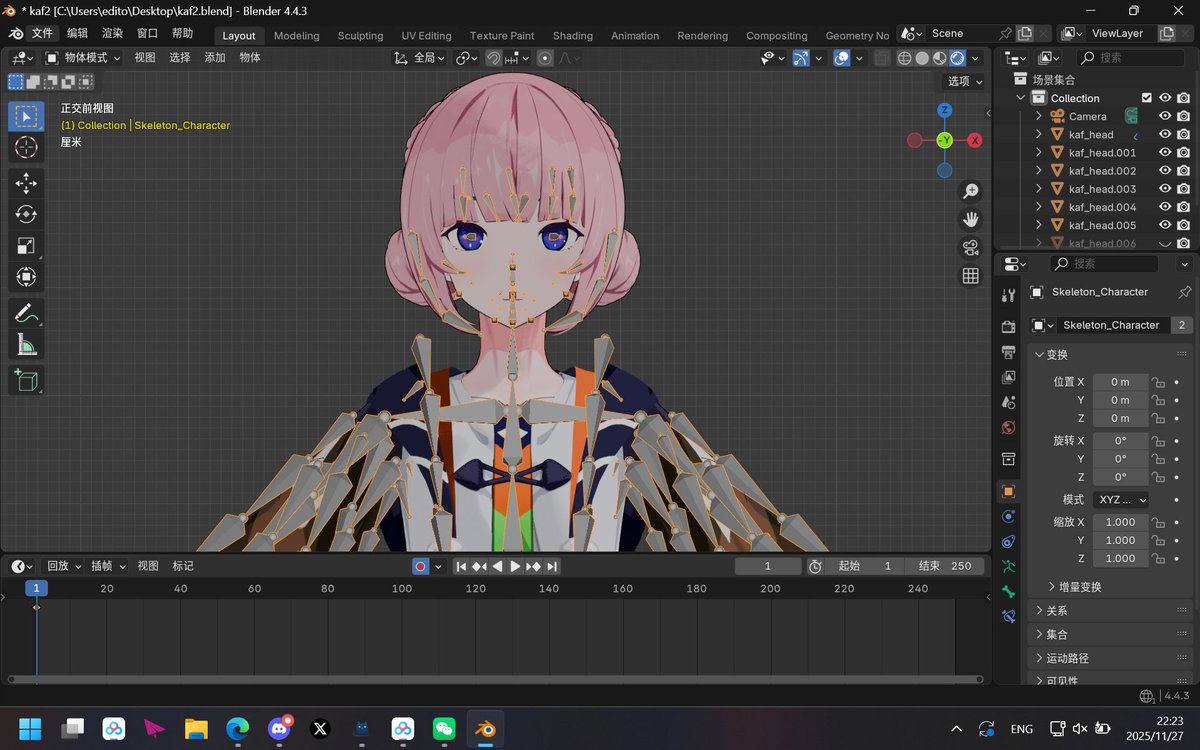1200x750 pixels.
Task: Open the 添加 menu in viewport header
Action: 215,58
